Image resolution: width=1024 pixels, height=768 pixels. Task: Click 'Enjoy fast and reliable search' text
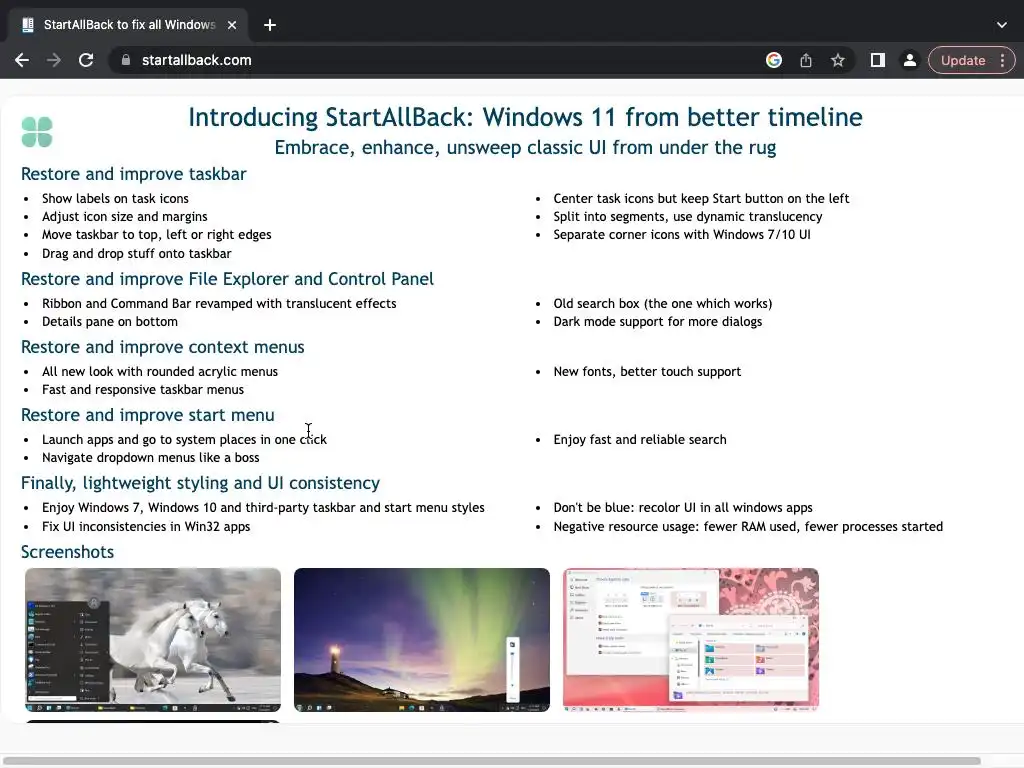tap(640, 440)
